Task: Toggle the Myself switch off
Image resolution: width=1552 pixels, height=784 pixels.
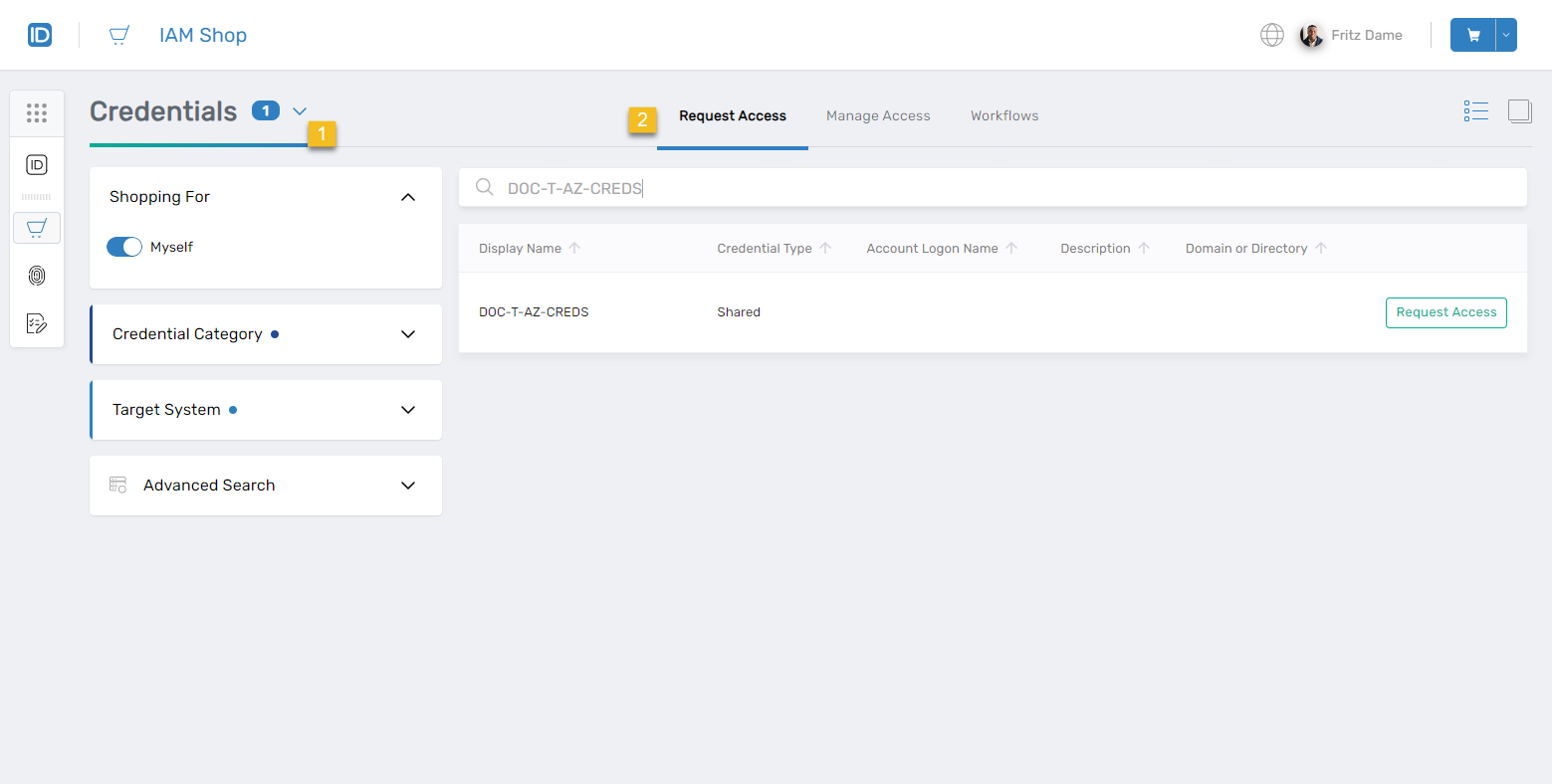Action: click(124, 247)
